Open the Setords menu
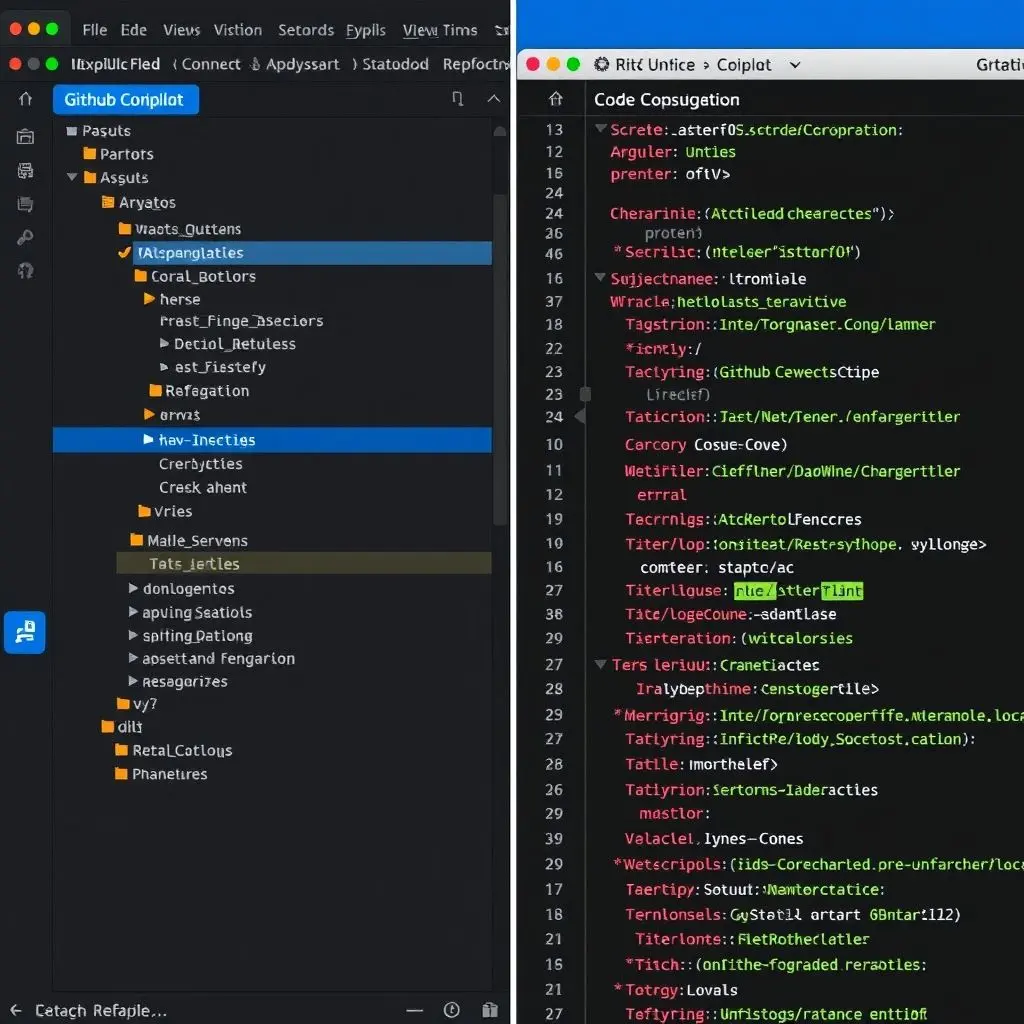This screenshot has height=1024, width=1024. point(305,30)
